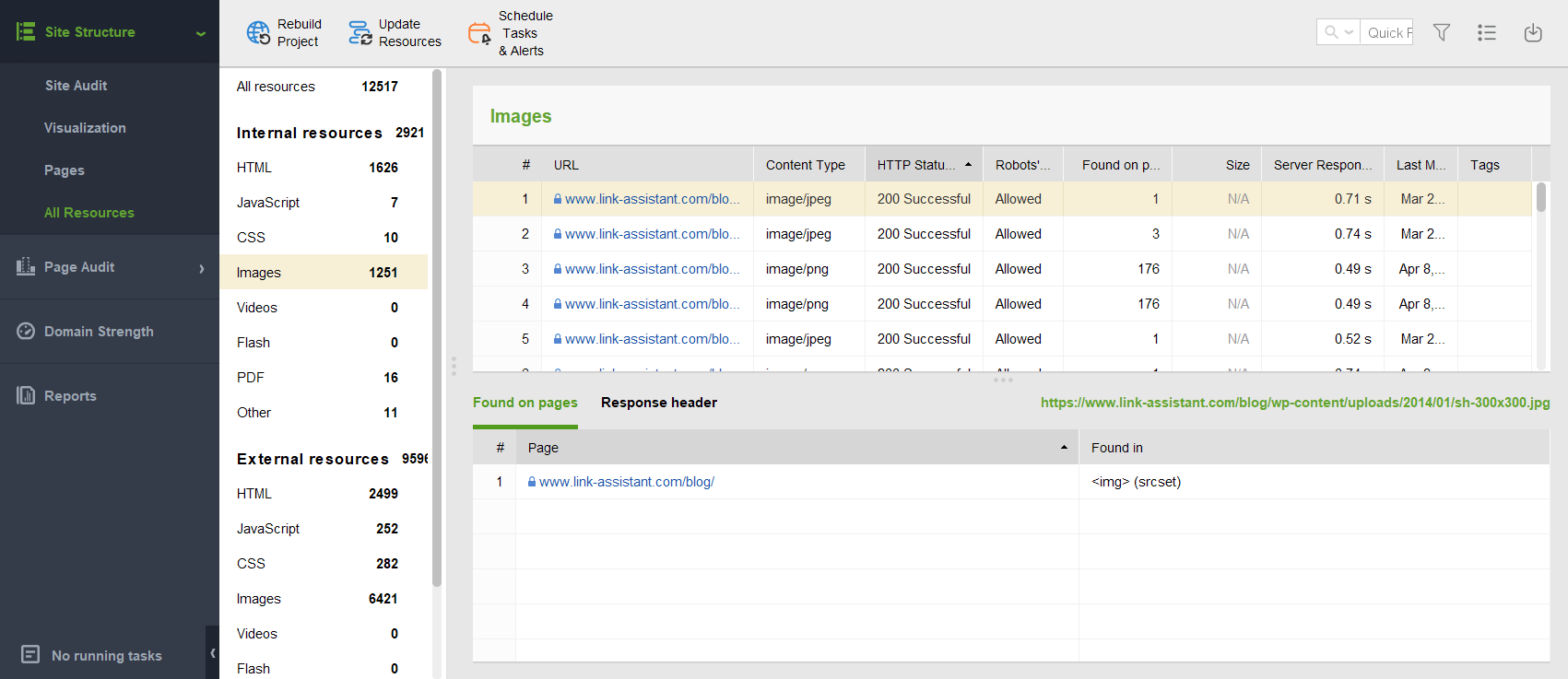Click the Content Type column header

[x=808, y=165]
